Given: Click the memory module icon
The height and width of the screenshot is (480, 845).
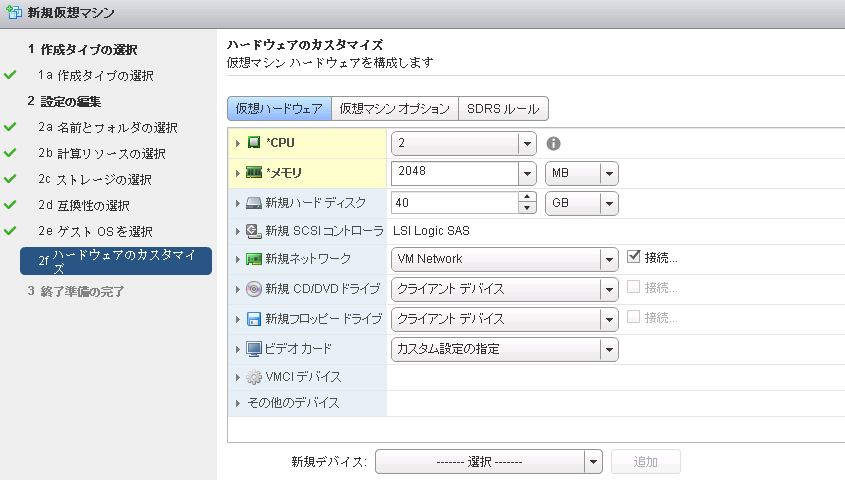Looking at the screenshot, I should coord(254,173).
